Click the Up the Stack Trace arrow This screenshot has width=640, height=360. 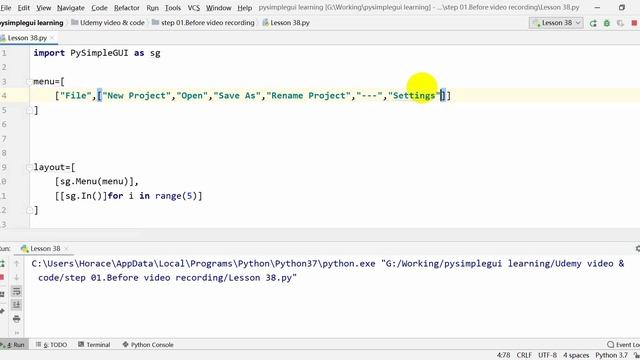coord(16,264)
